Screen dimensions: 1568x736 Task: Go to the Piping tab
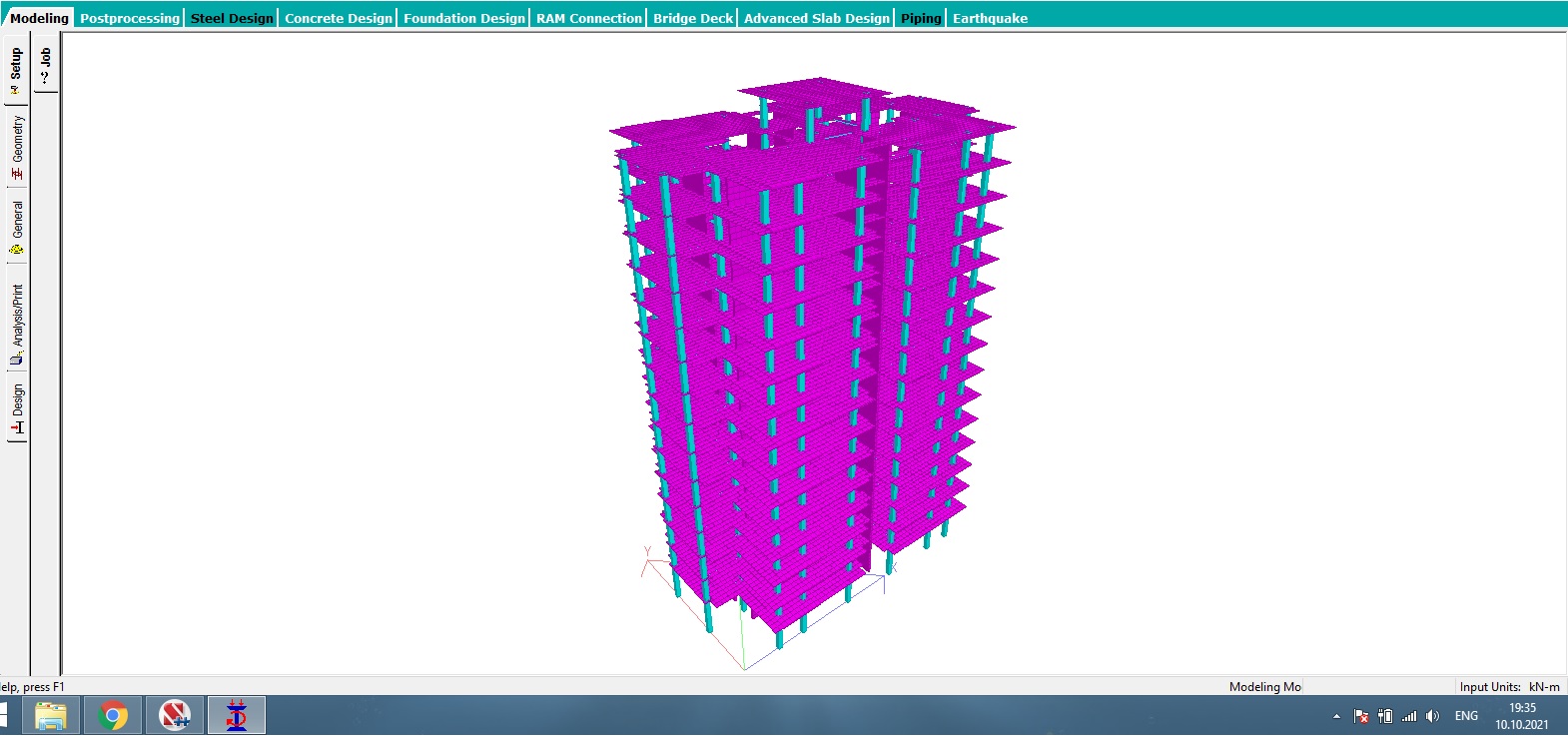(921, 18)
